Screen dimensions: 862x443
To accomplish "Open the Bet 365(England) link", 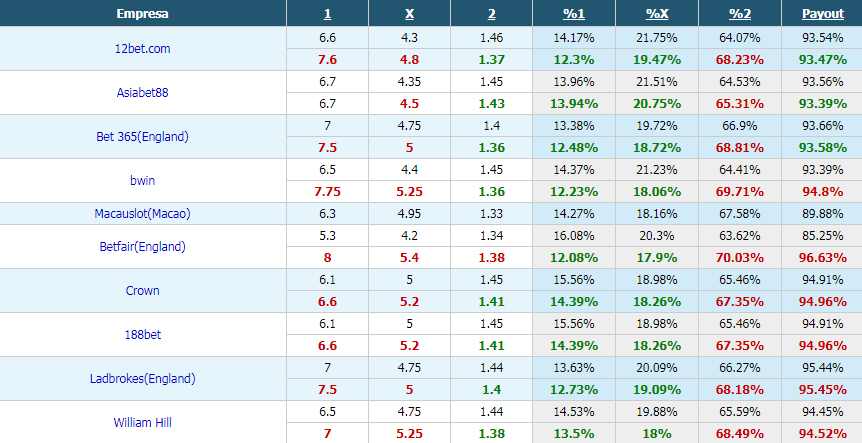I will pos(142,136).
